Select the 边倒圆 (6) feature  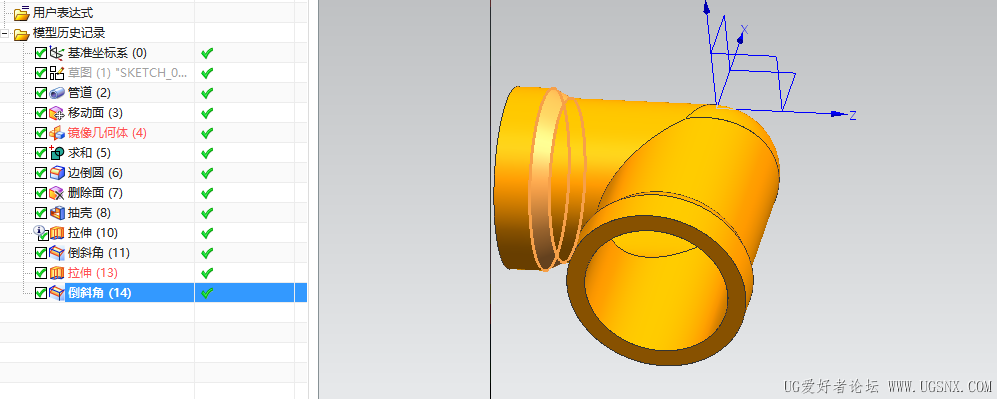(x=95, y=173)
